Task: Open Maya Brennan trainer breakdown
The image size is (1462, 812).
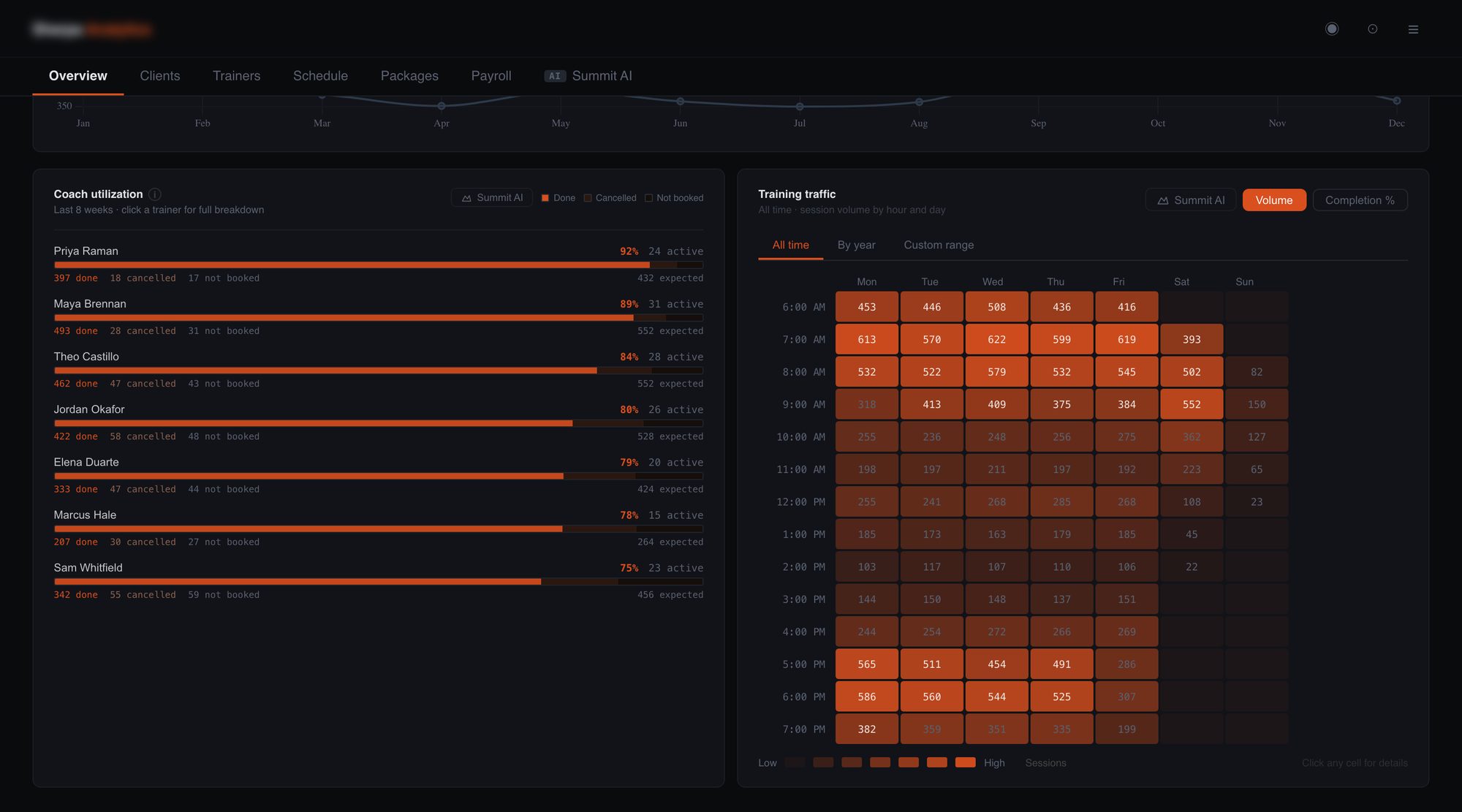Action: [379, 316]
